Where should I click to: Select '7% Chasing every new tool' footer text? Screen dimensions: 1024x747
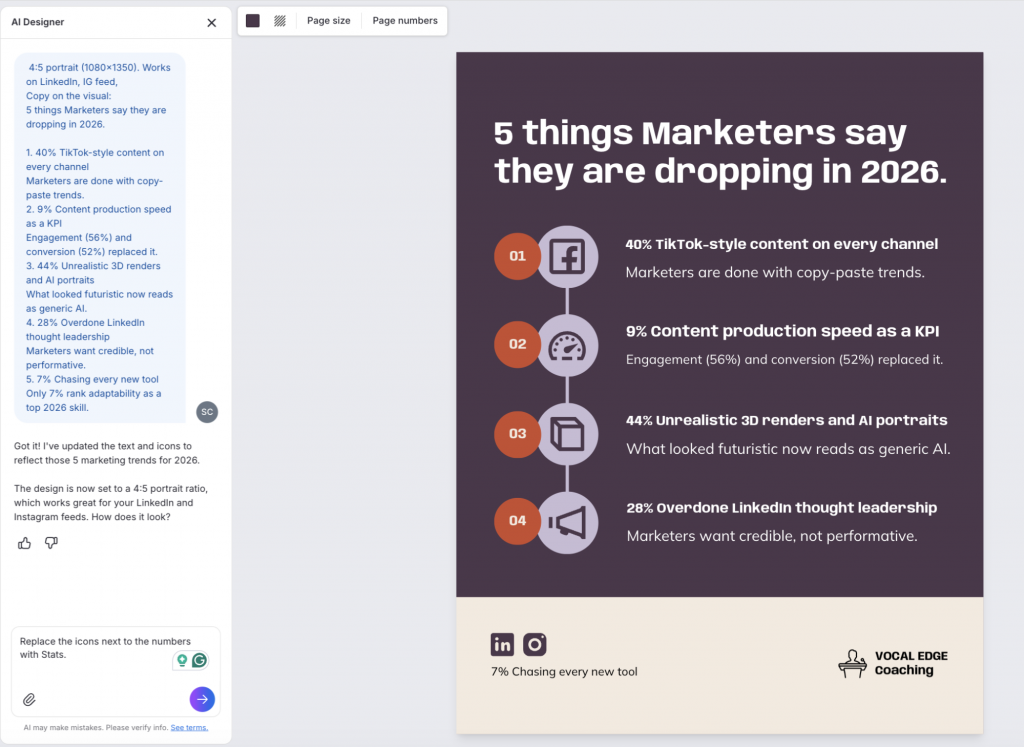[x=564, y=672]
